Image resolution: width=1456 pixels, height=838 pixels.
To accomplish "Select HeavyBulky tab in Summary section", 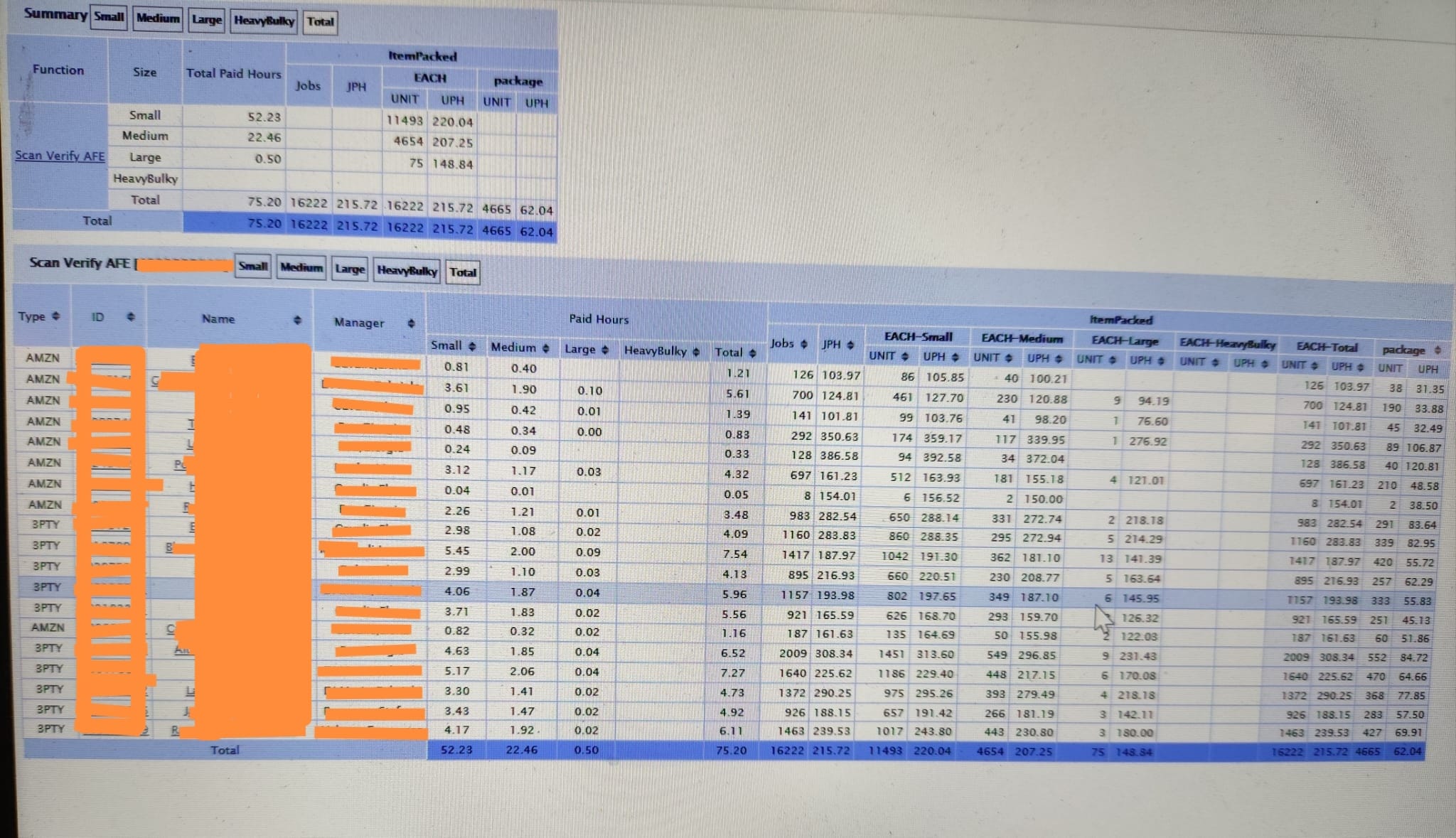I will coord(264,21).
